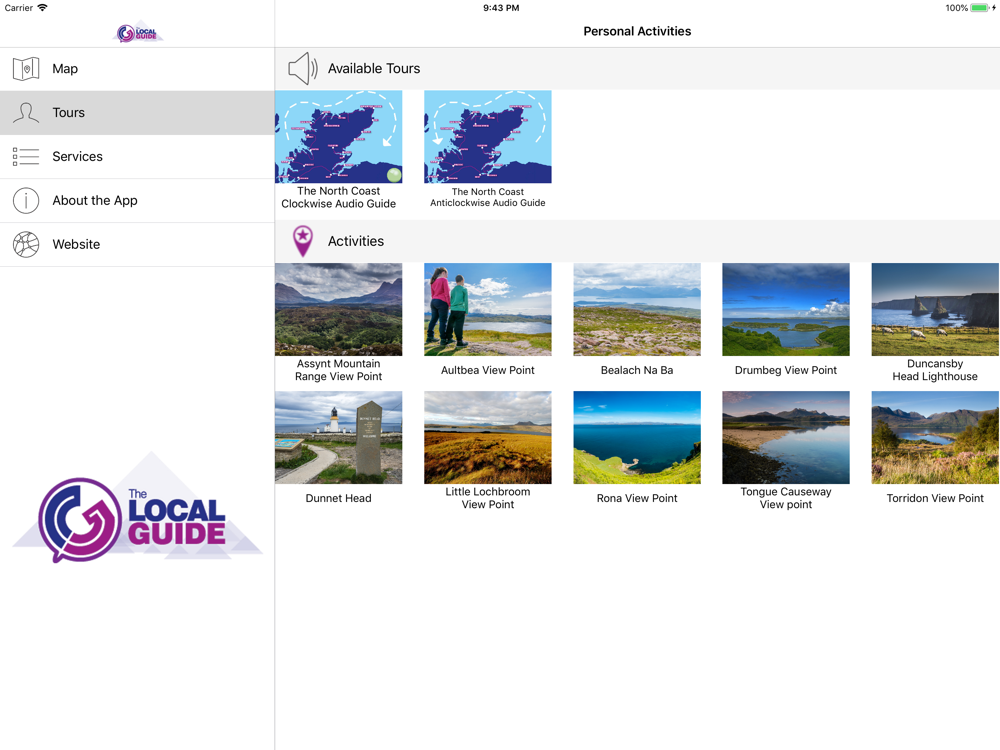Click the pink star pin Activities icon
The image size is (1000, 750).
click(303, 241)
